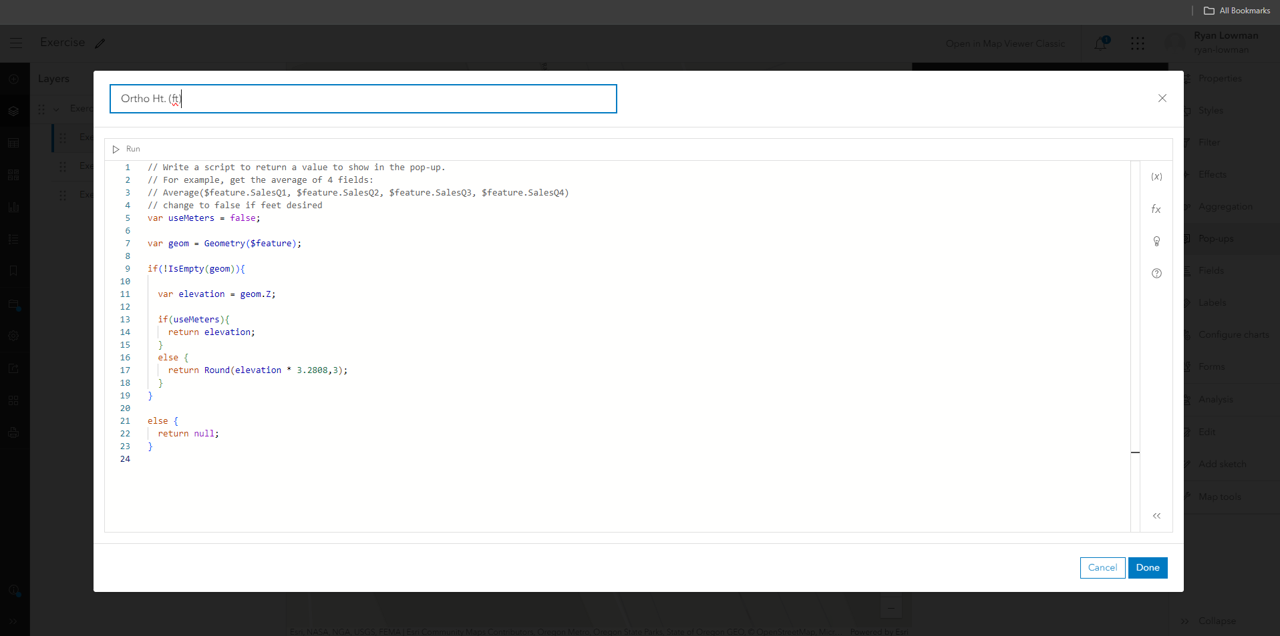This screenshot has width=1280, height=636.
Task: Select Pop-ups in the background right toolbar
Action: click(1215, 238)
